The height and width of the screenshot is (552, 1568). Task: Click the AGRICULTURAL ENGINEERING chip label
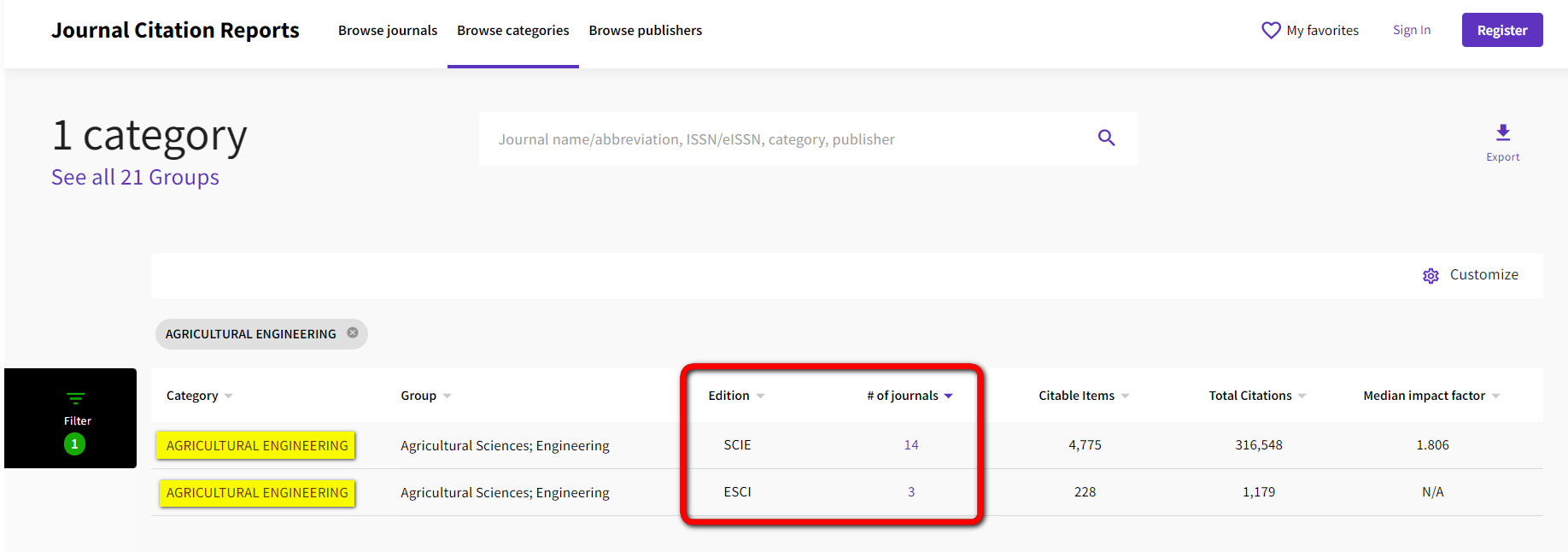click(250, 334)
